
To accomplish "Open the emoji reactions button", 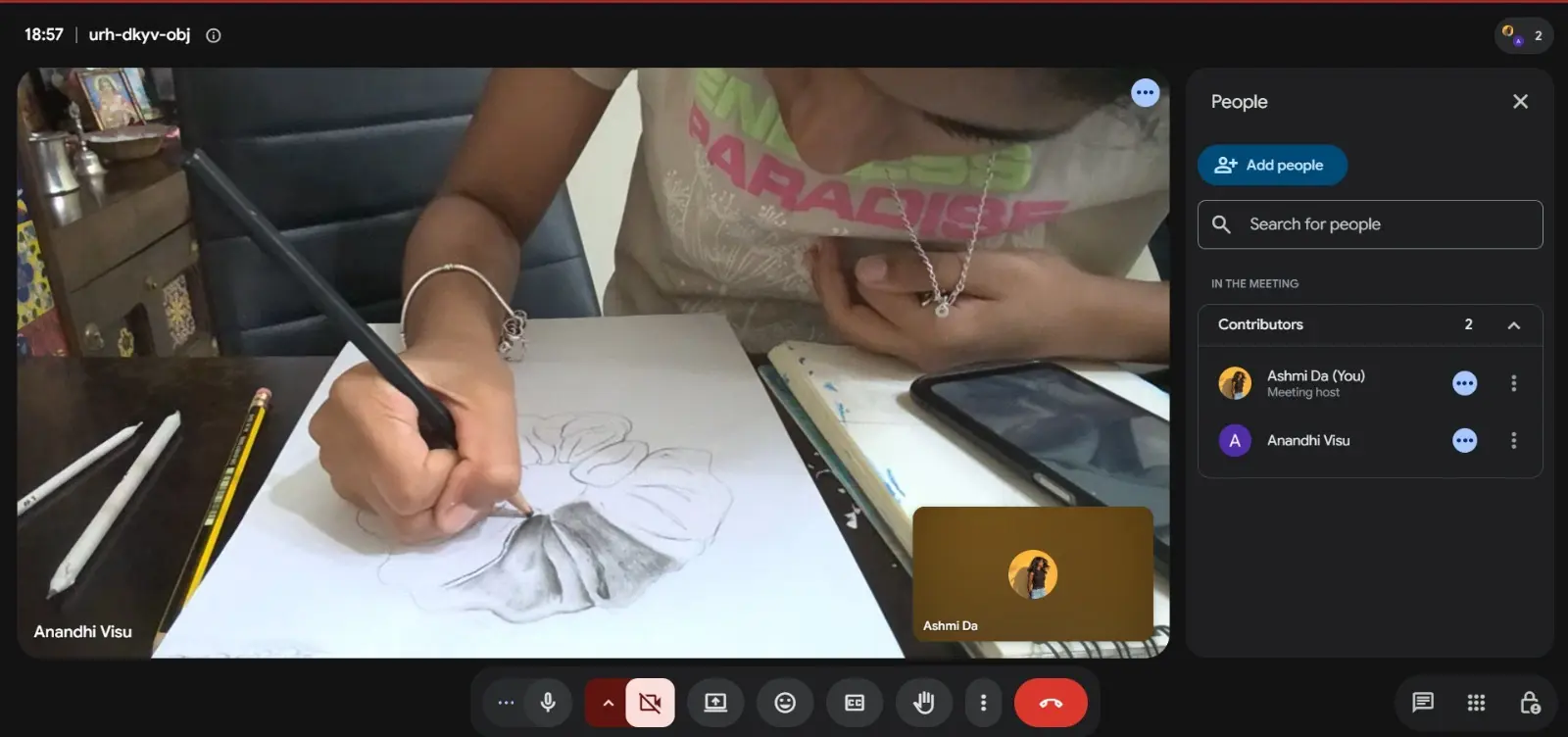I will [x=785, y=703].
